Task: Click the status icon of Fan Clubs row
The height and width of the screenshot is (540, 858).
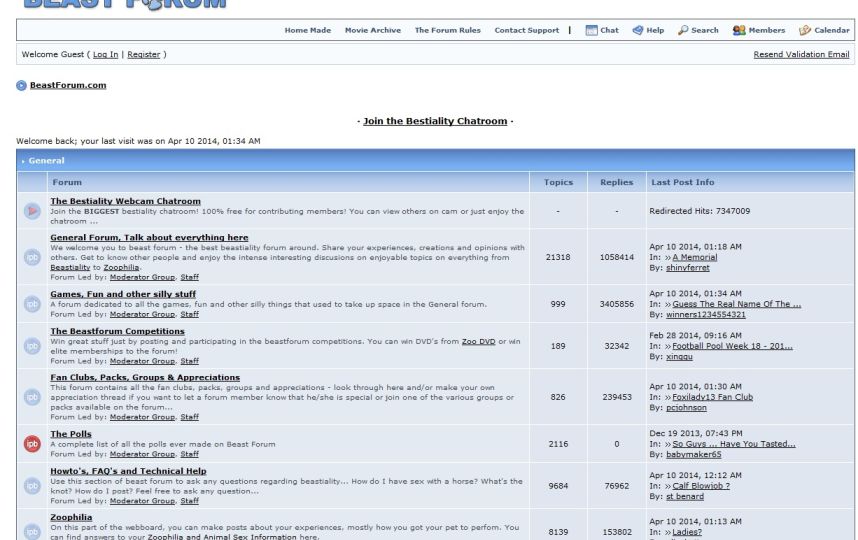Action: pyautogui.click(x=32, y=397)
